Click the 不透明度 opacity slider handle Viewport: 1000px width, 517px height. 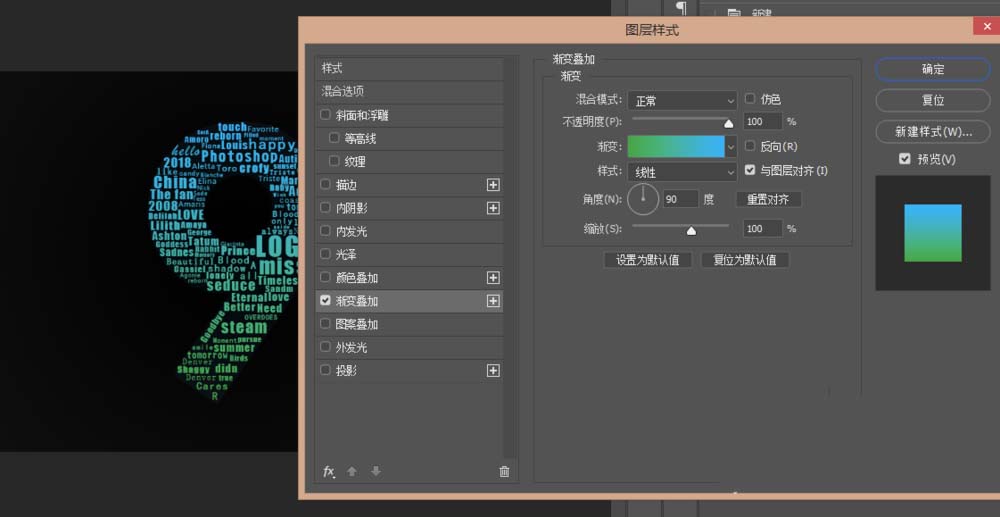[x=729, y=124]
